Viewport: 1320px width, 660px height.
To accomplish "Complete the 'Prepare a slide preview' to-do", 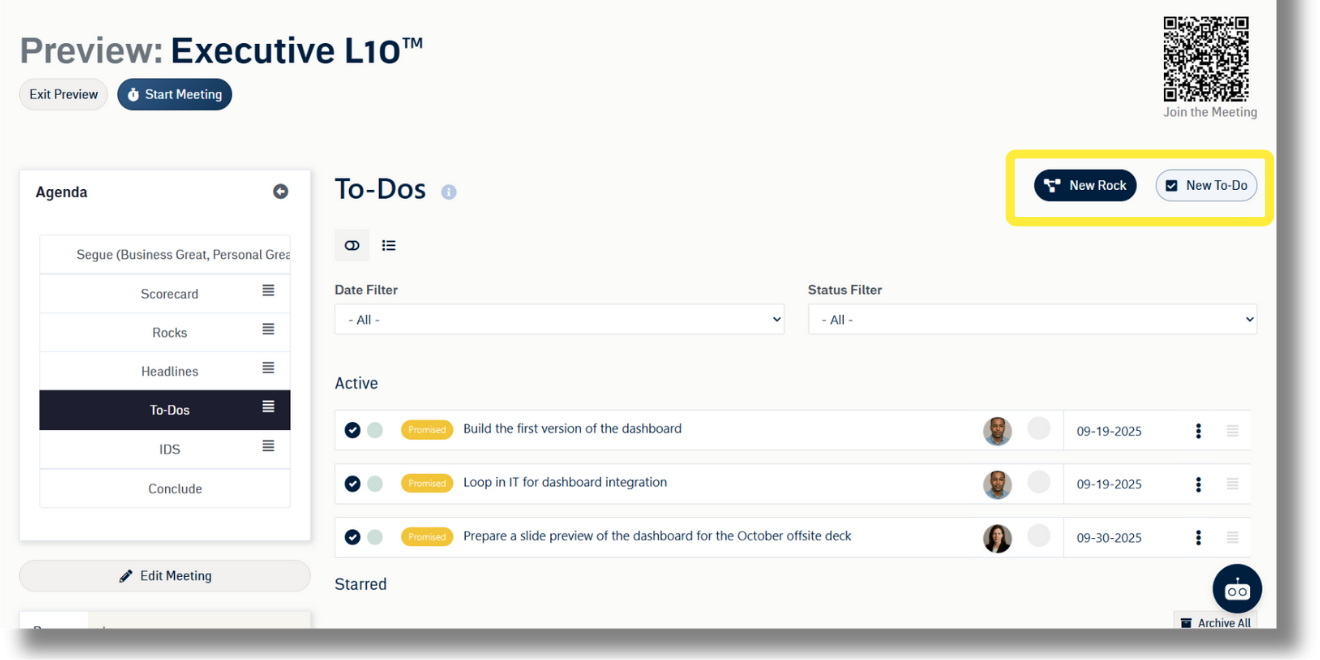I will coord(352,537).
